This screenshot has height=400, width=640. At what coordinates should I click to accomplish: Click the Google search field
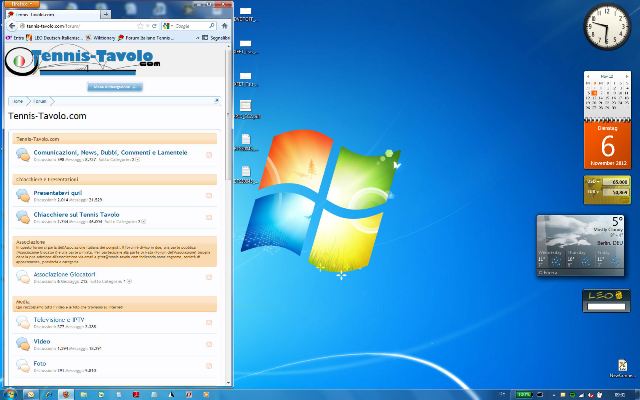[x=191, y=26]
